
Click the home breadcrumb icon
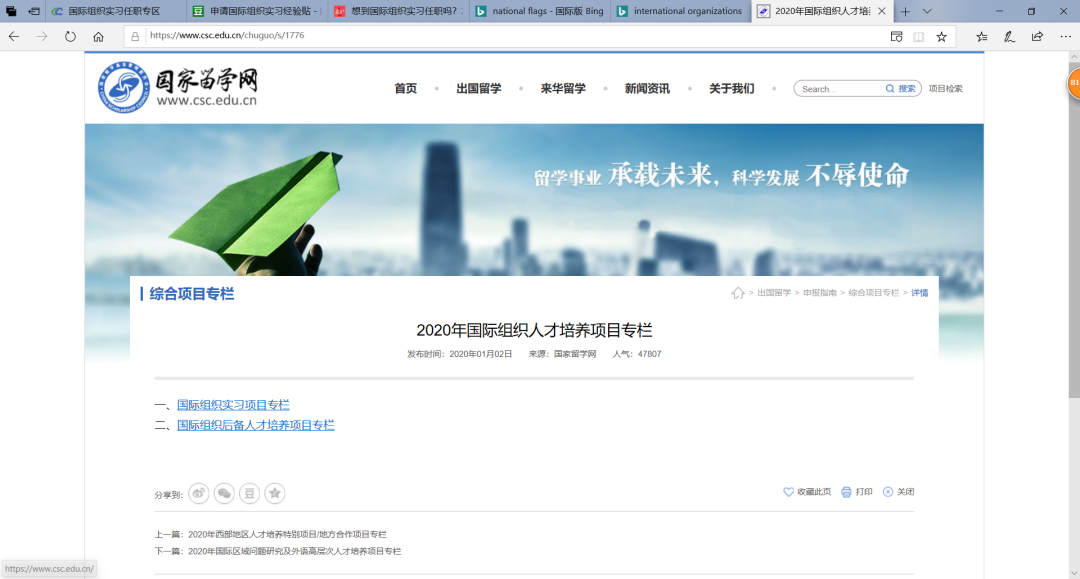[x=738, y=293]
